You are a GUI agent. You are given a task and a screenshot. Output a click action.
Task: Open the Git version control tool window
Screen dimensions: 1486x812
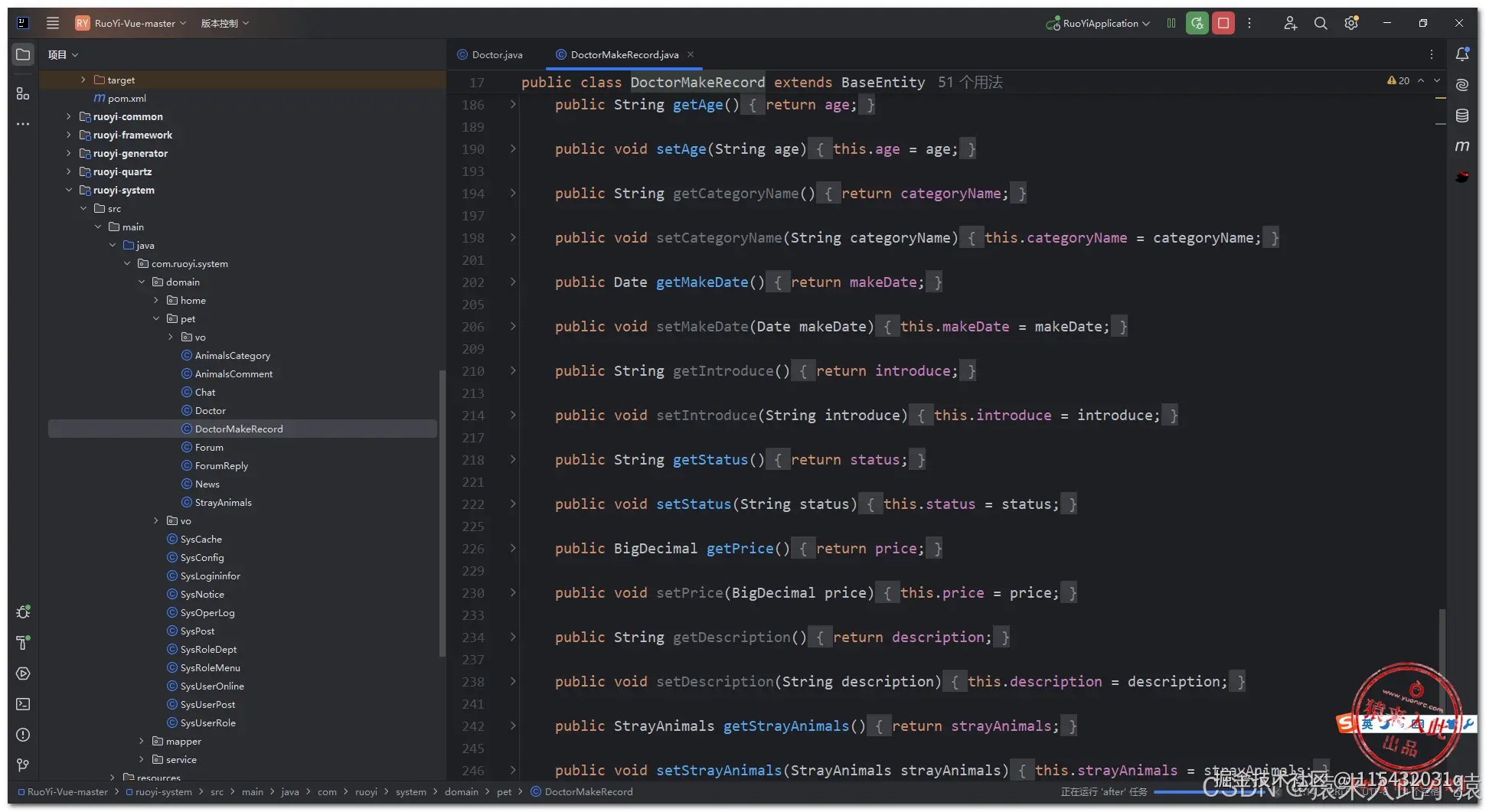click(23, 765)
